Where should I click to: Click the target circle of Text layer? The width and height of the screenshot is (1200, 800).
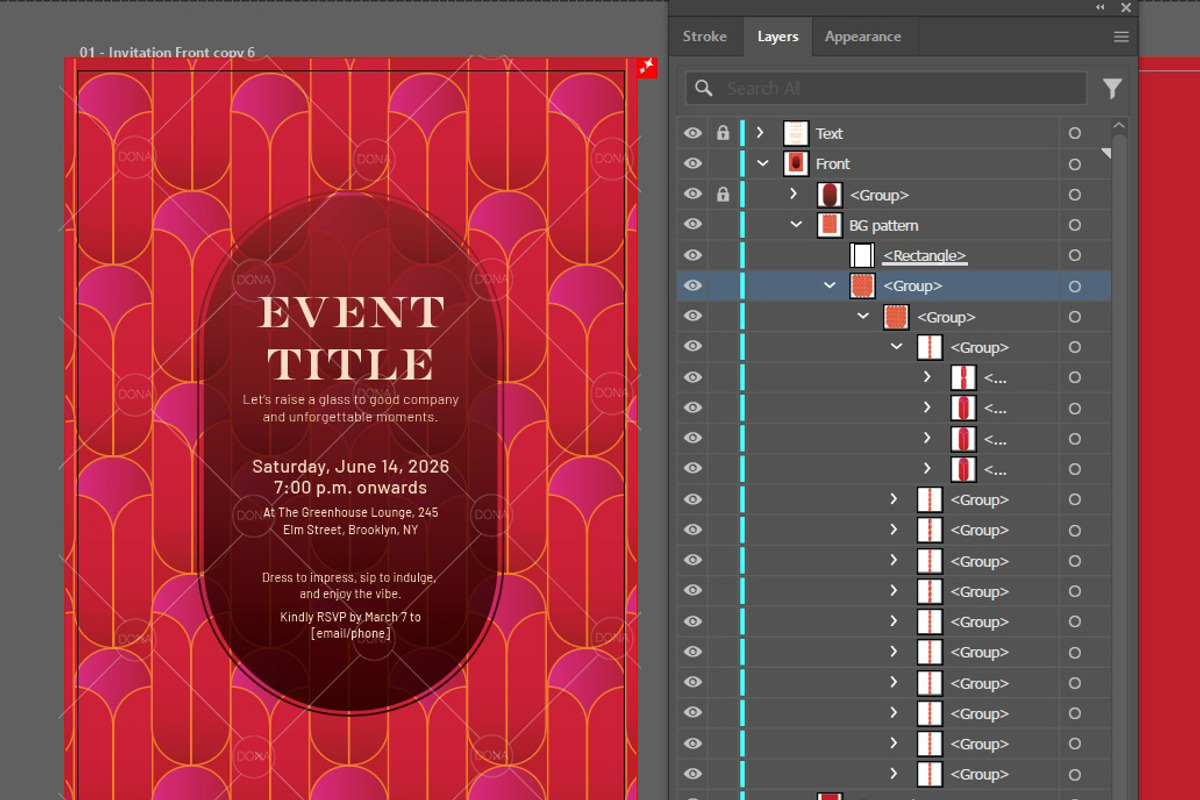coord(1075,133)
